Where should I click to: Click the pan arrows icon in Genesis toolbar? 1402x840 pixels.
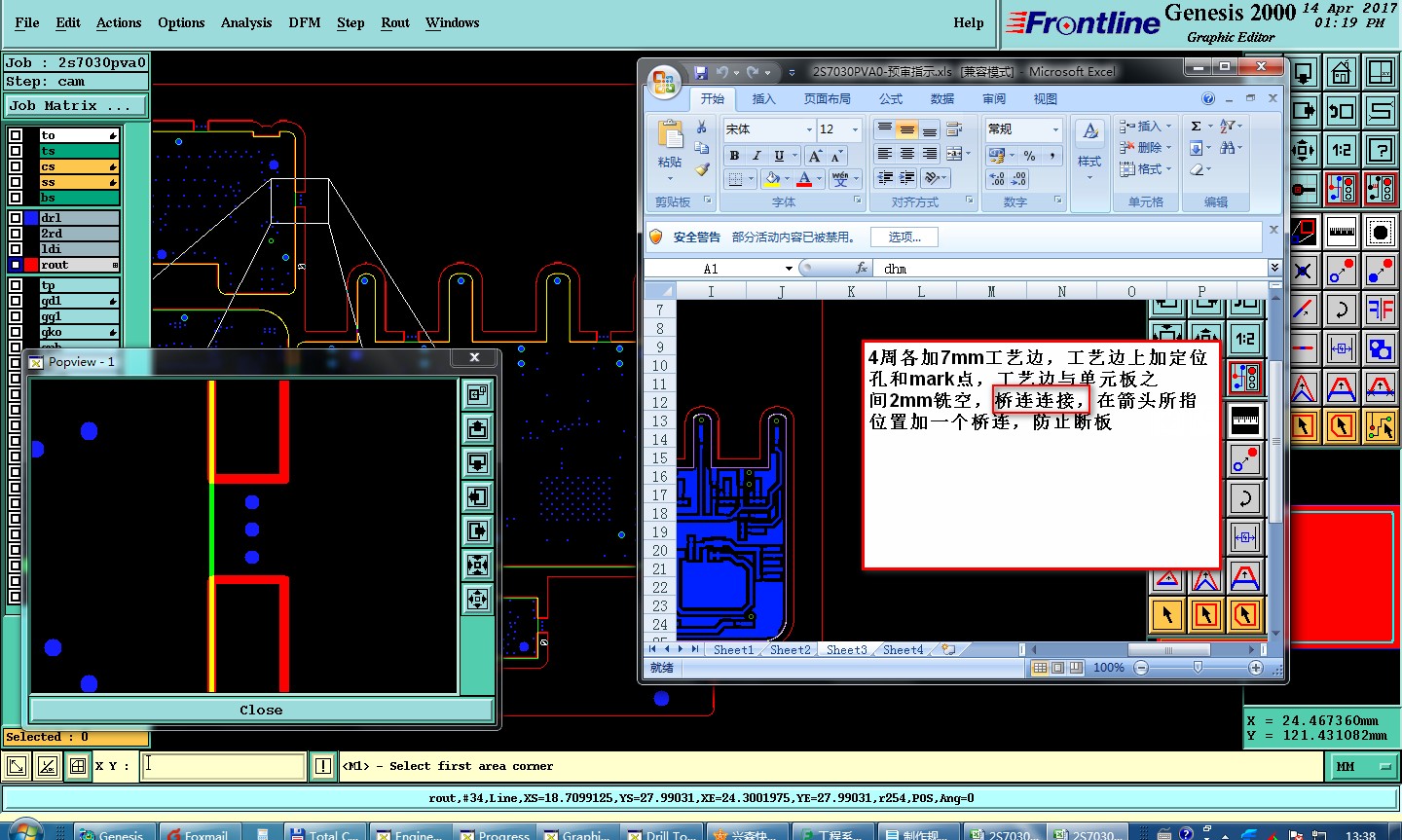1303,150
